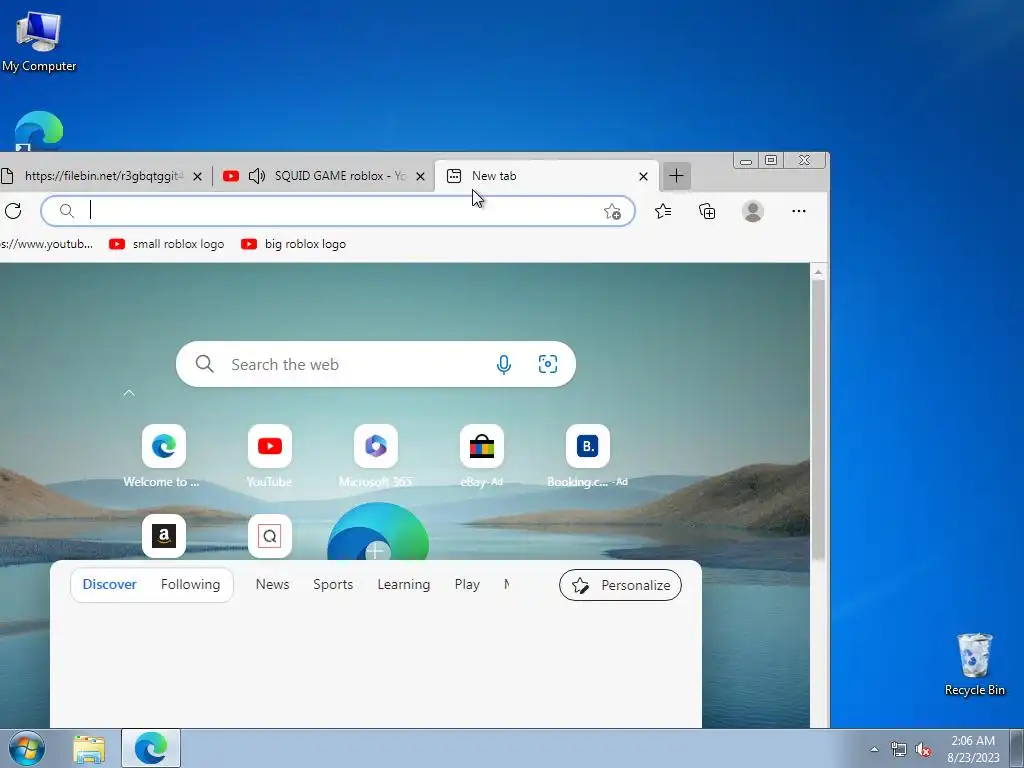Select the Following feed tab
Image resolution: width=1024 pixels, height=768 pixels.
point(190,584)
